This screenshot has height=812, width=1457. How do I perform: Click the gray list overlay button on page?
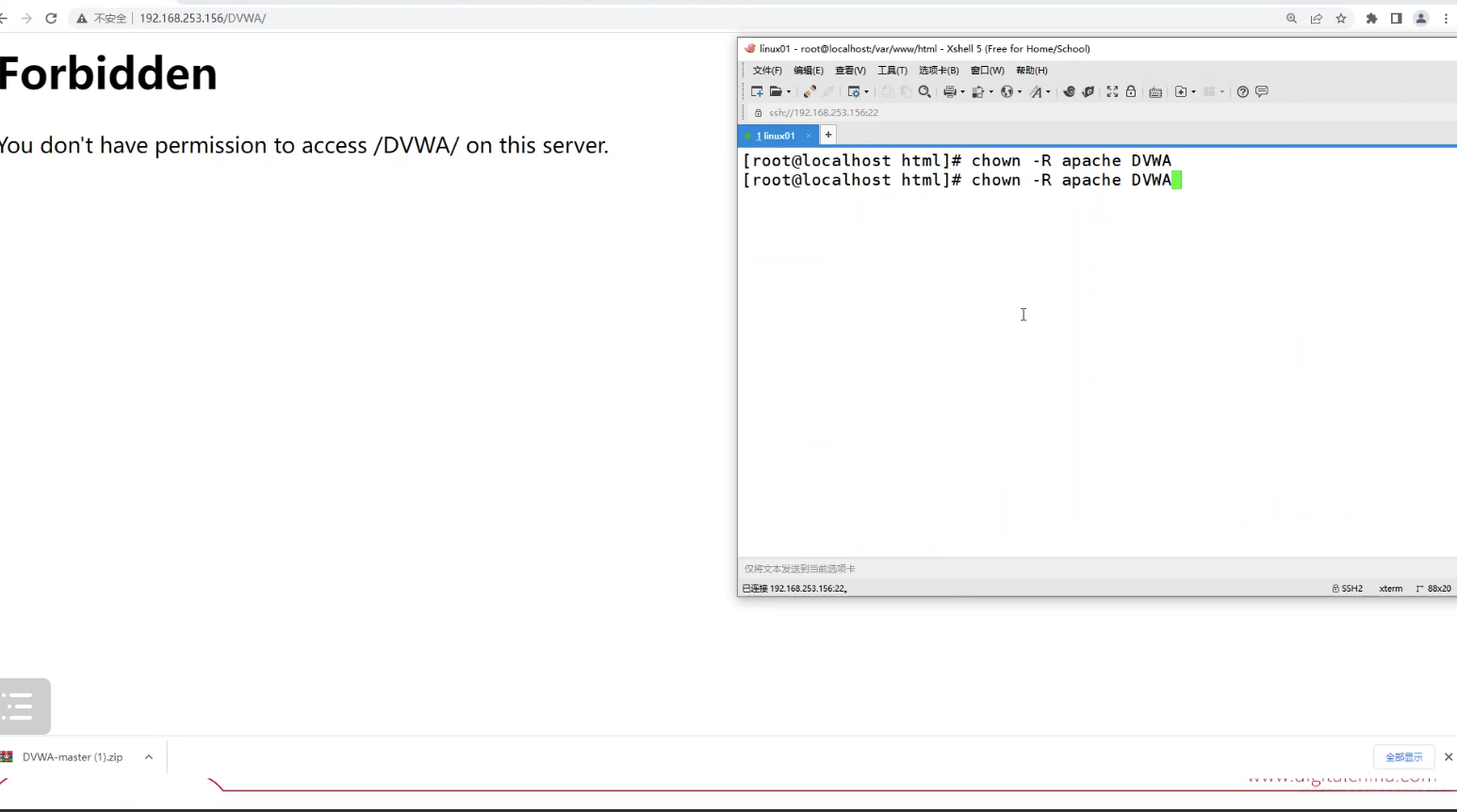(x=25, y=706)
